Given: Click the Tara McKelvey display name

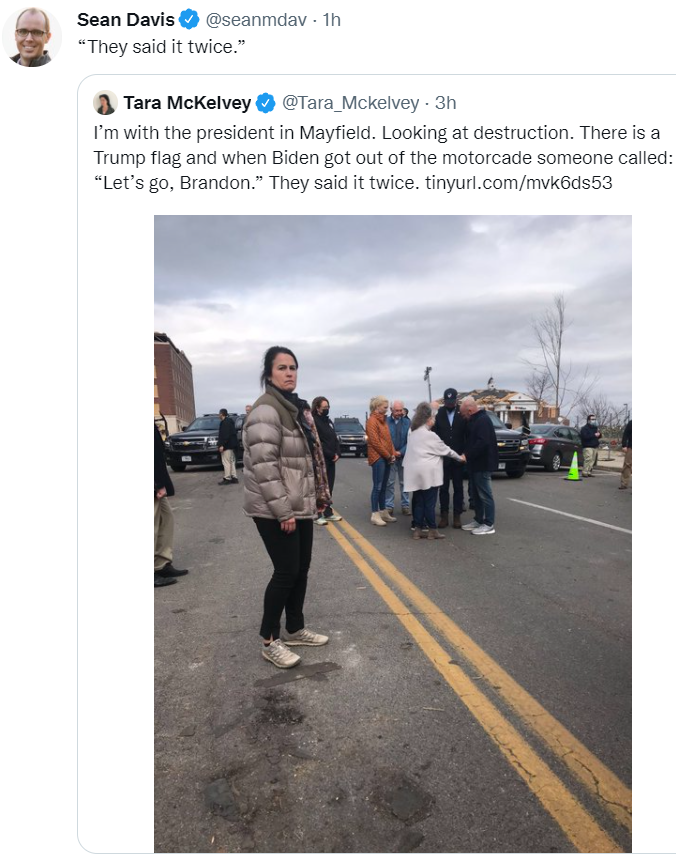Looking at the screenshot, I should 187,103.
